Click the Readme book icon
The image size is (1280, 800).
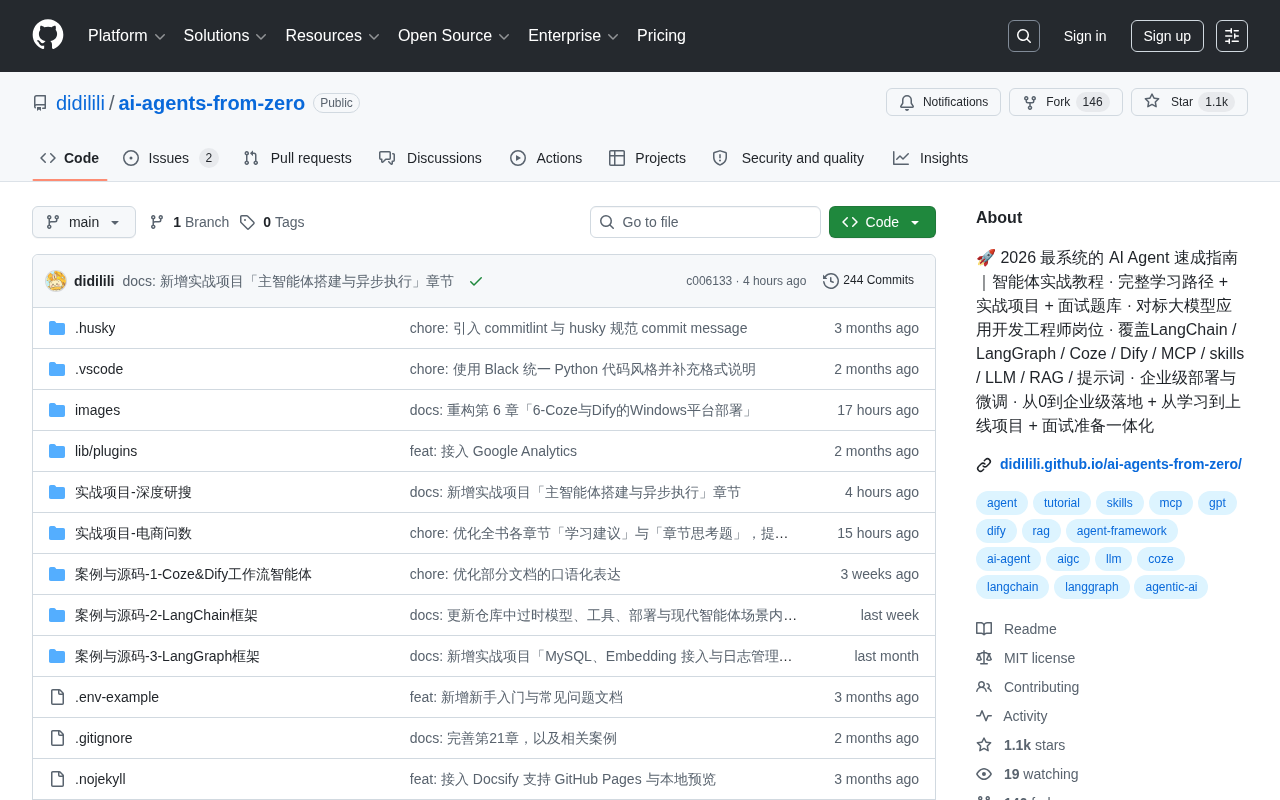(984, 629)
